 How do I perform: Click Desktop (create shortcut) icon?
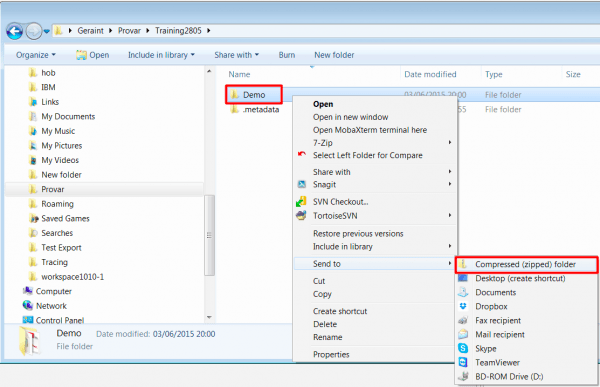tap(463, 278)
